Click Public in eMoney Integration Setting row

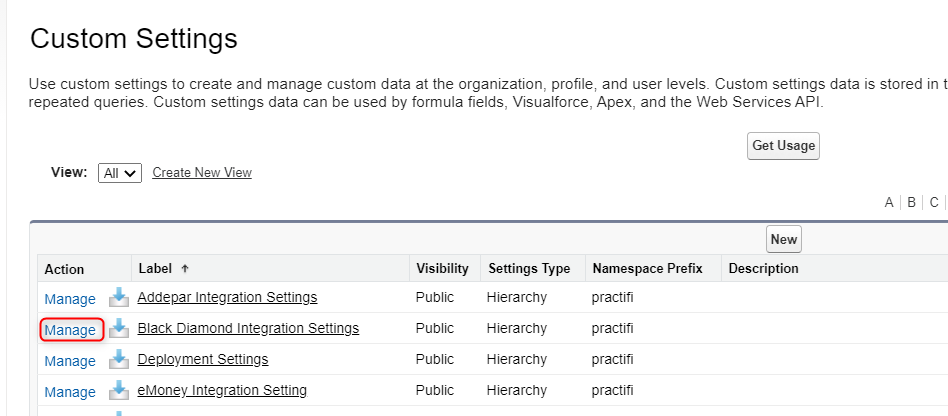[x=435, y=390]
